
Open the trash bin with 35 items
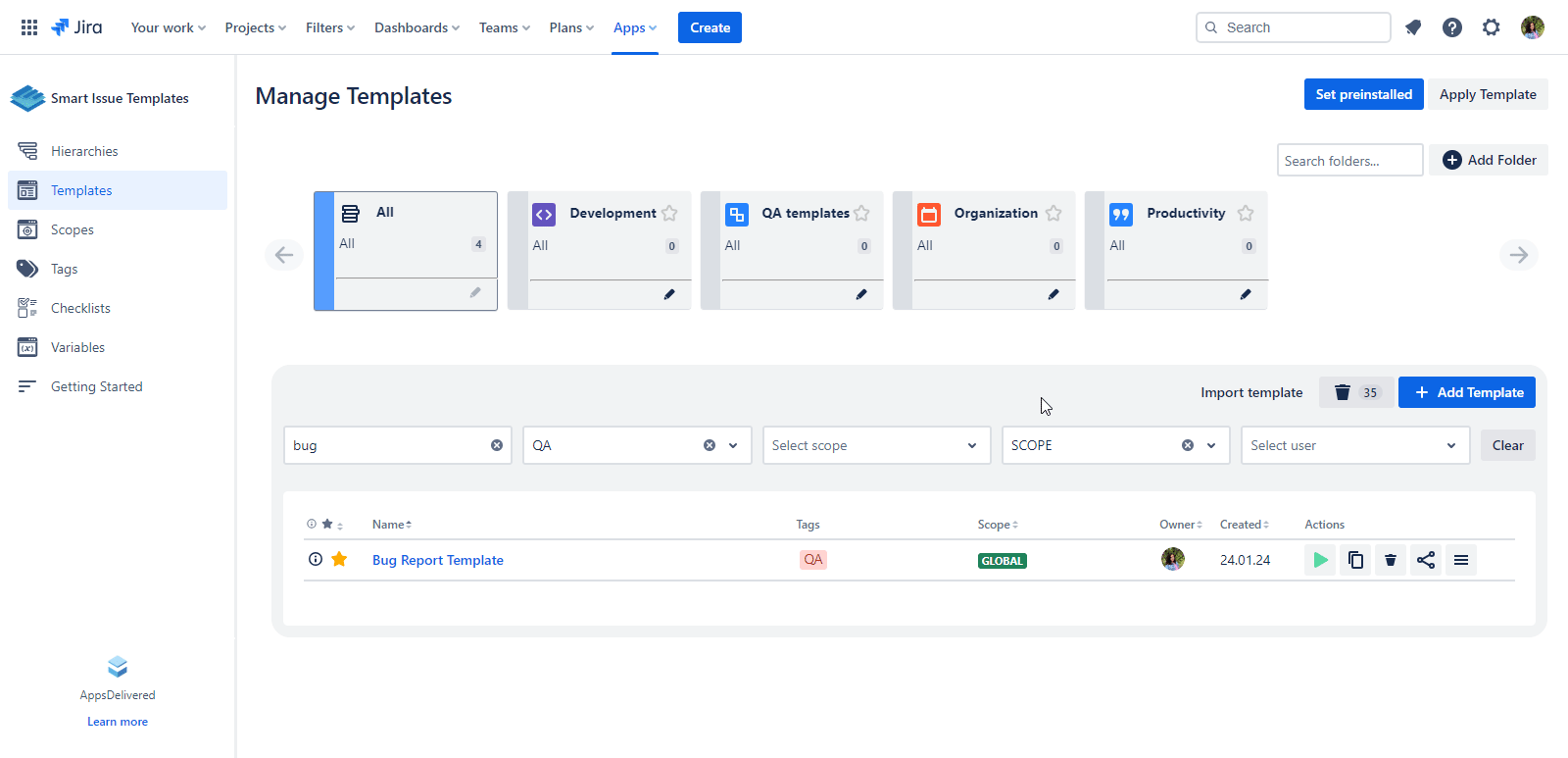tap(1355, 392)
